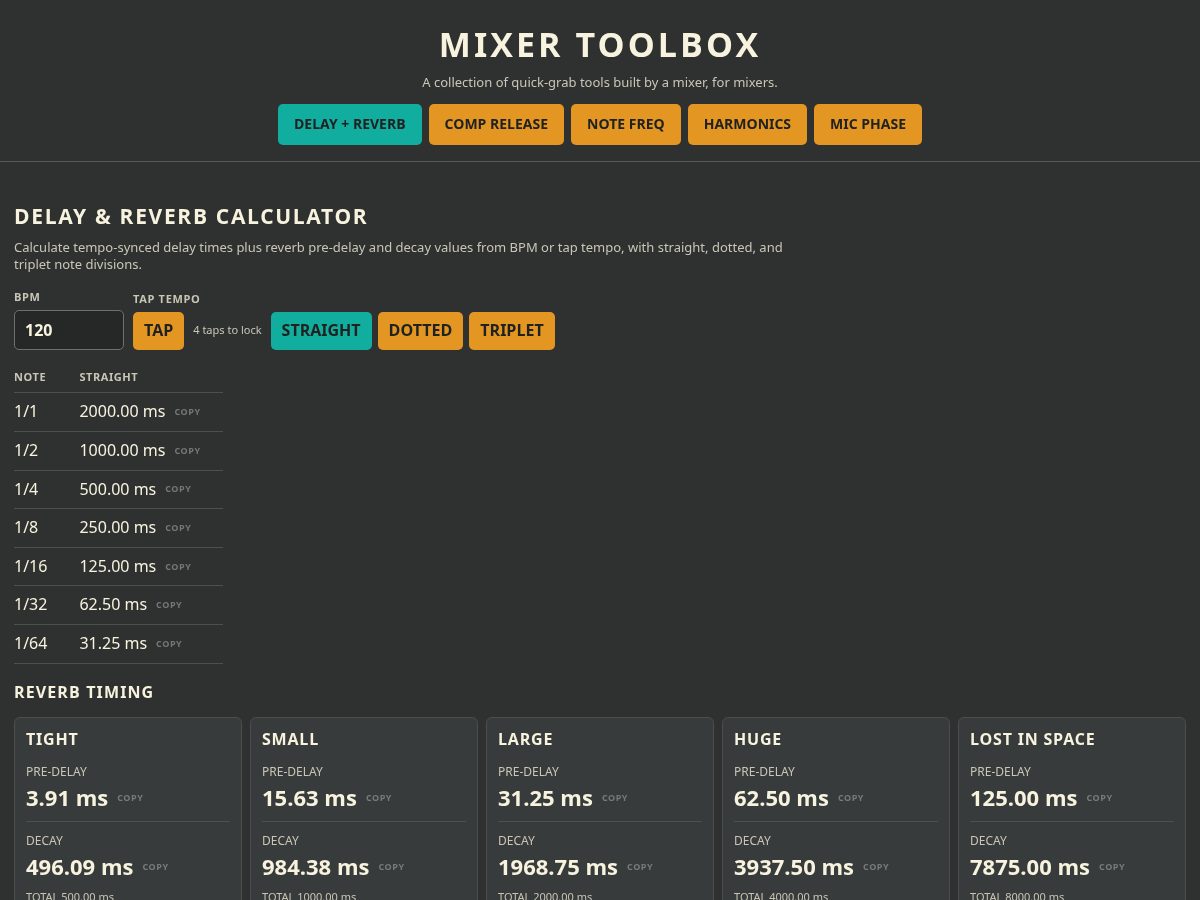Click the 1/16 note label
The image size is (1200, 900).
(31, 566)
